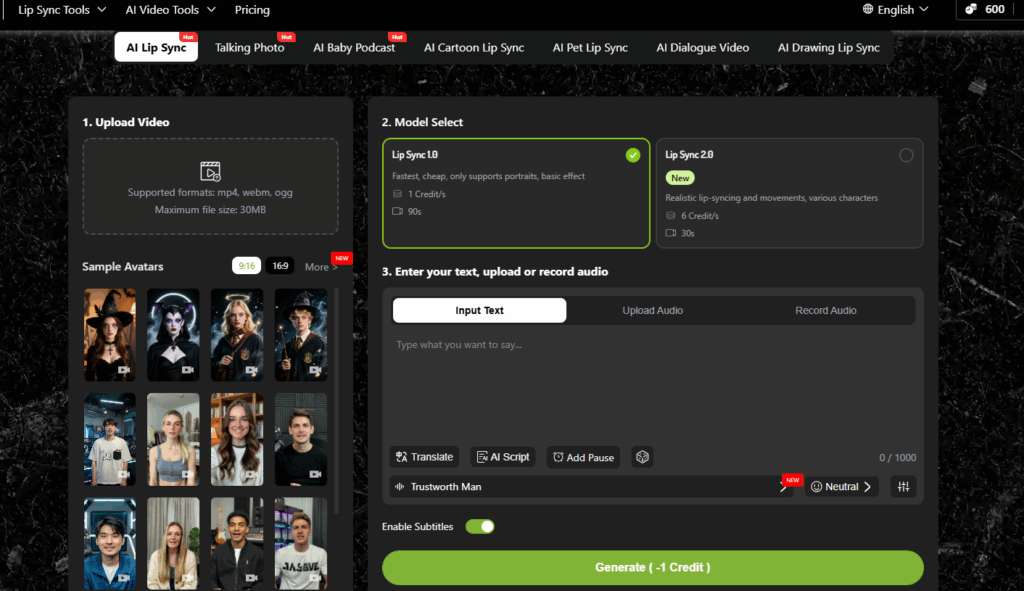
Task: Select the 16:9 aspect ratio filter
Action: click(280, 266)
